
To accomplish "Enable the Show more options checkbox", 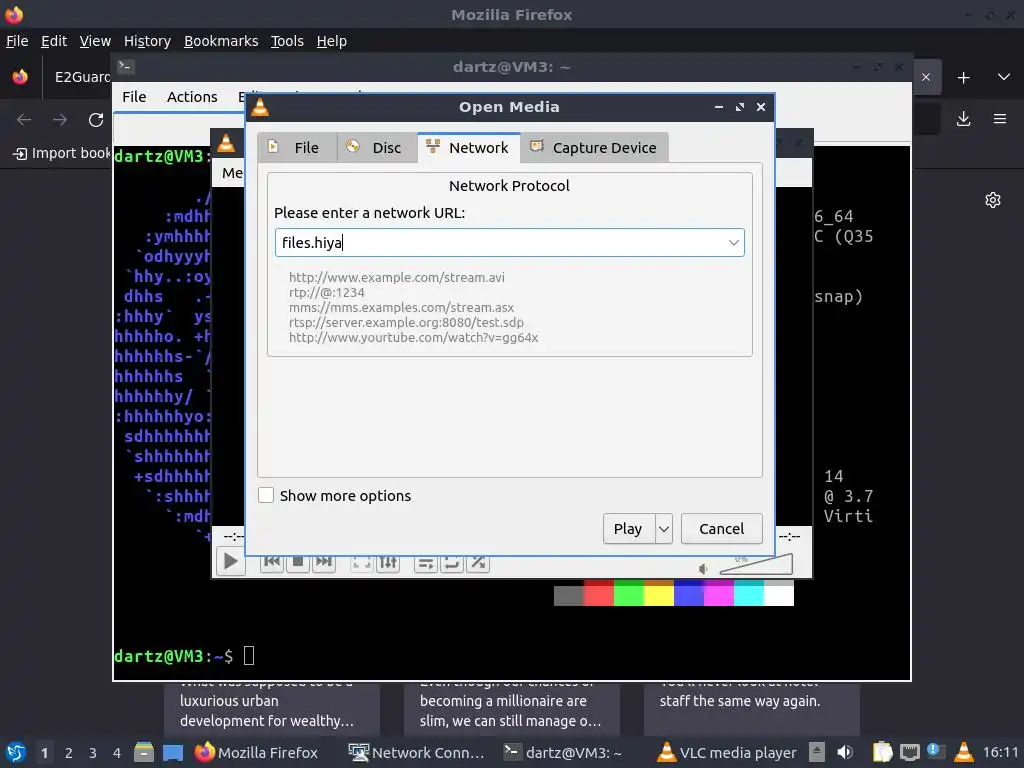I will coord(266,495).
